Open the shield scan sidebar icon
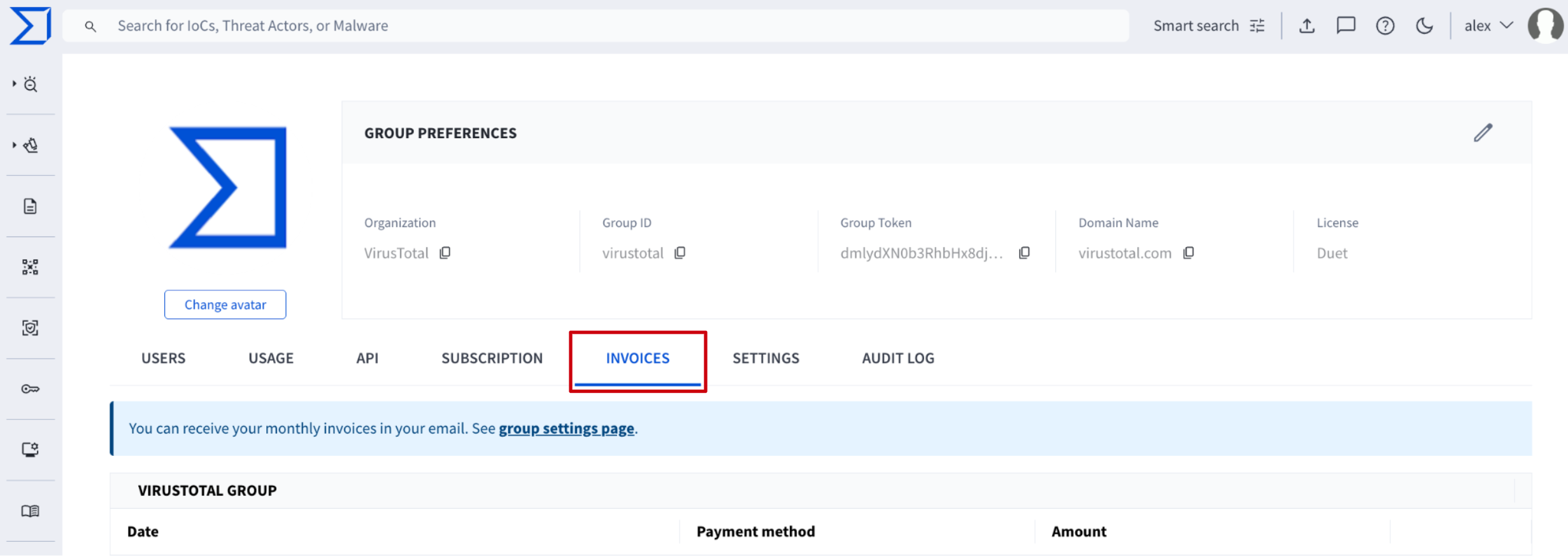1568x559 pixels. click(x=30, y=328)
